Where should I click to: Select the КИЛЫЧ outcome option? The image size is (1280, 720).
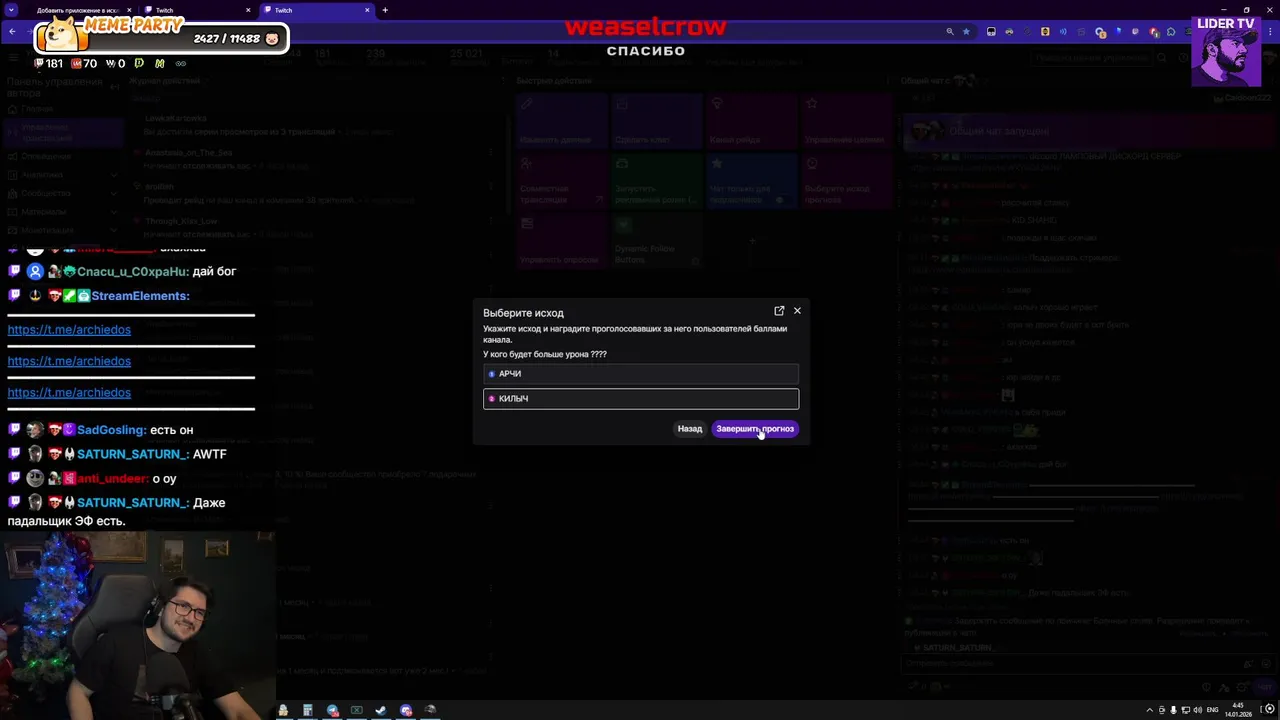click(641, 399)
